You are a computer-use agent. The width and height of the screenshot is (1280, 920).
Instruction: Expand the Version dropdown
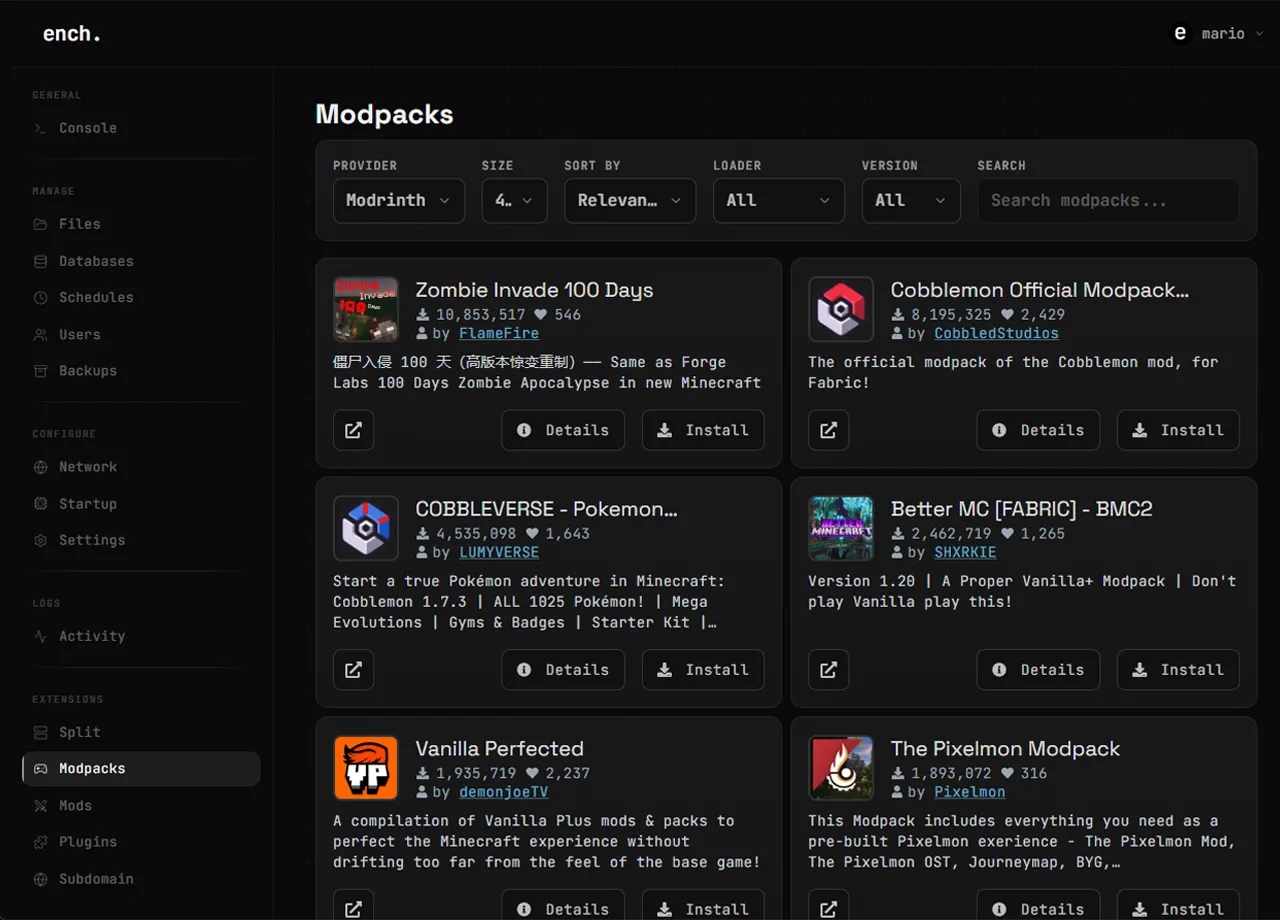[911, 200]
